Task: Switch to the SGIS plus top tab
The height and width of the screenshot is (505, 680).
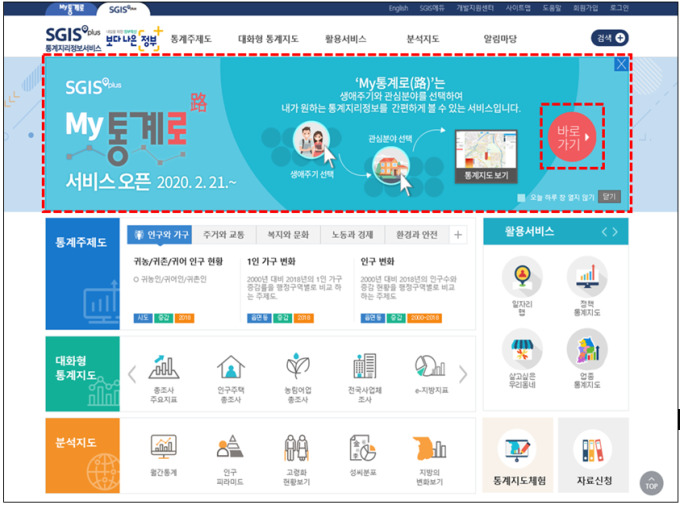Action: coord(123,9)
